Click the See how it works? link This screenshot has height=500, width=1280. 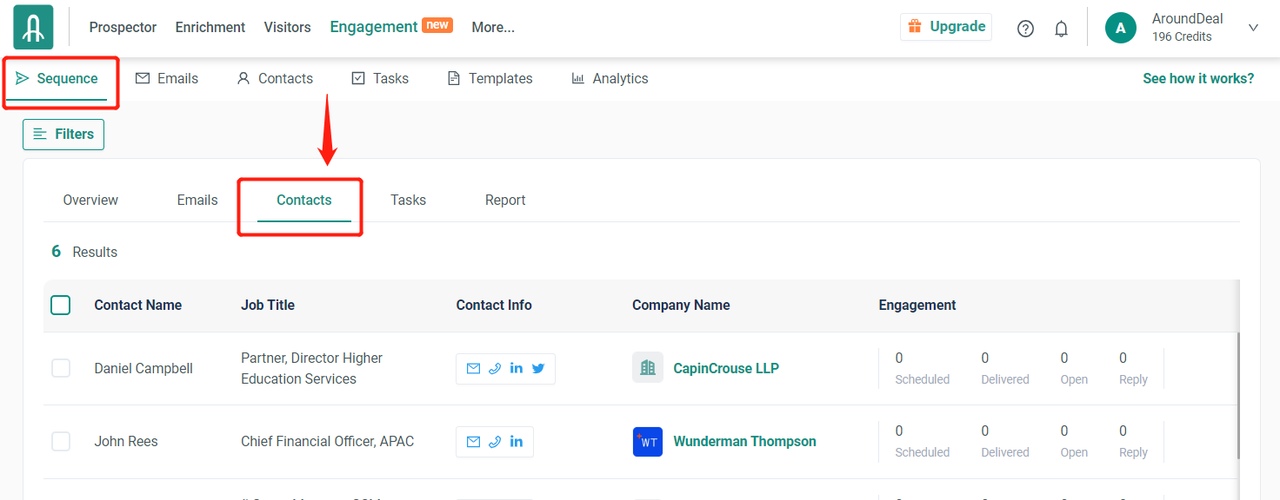(x=1198, y=78)
